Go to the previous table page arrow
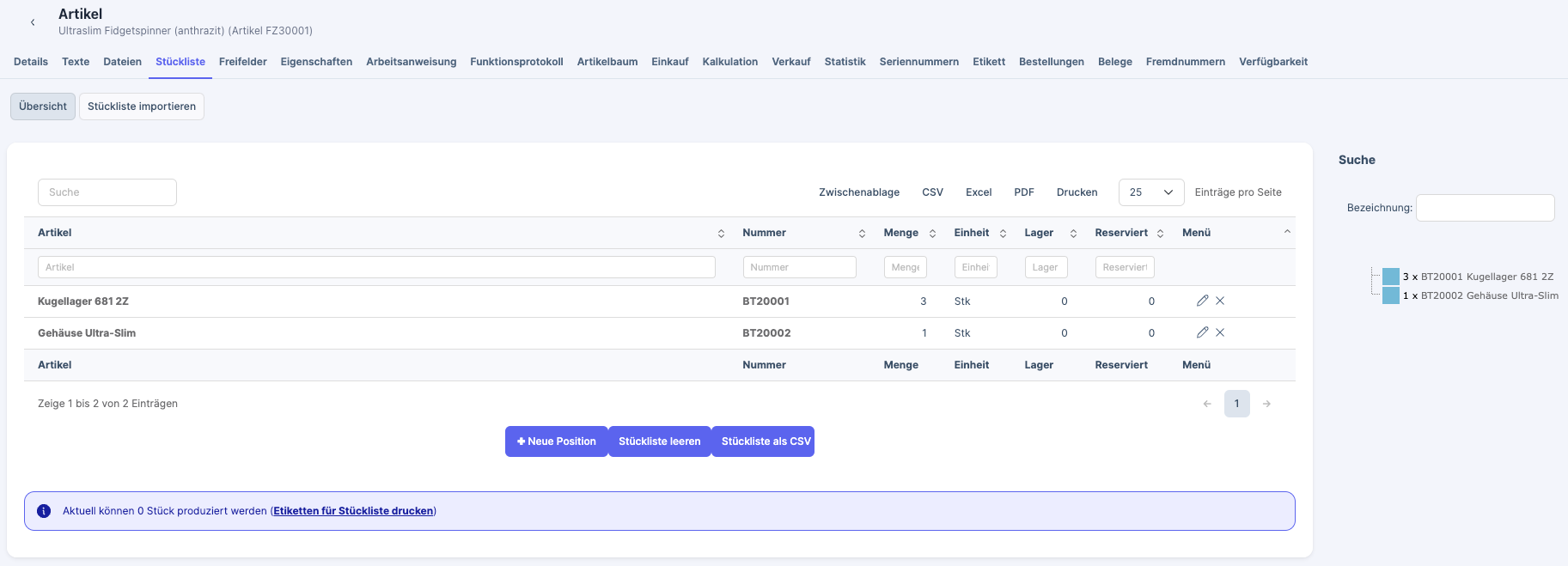Image resolution: width=1568 pixels, height=566 pixels. 1207,404
